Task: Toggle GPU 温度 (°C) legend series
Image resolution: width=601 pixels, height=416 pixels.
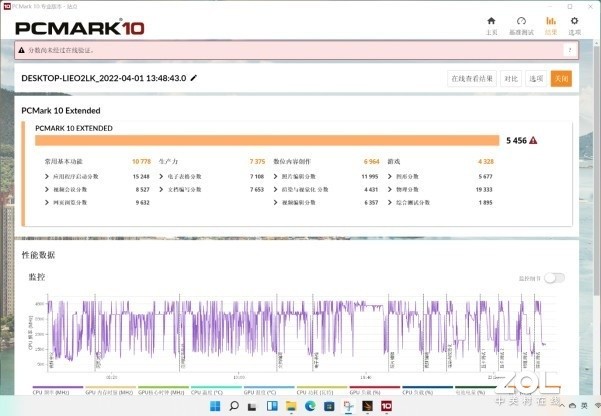Action: click(x=269, y=391)
